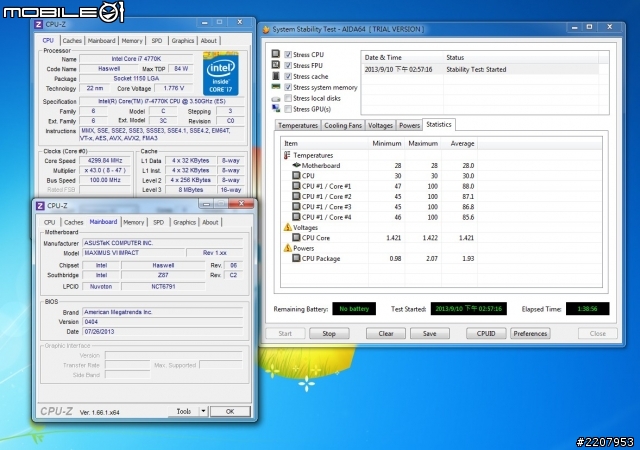Enable the Stress CPU checkbox
This screenshot has height=450, width=640.
(288, 54)
